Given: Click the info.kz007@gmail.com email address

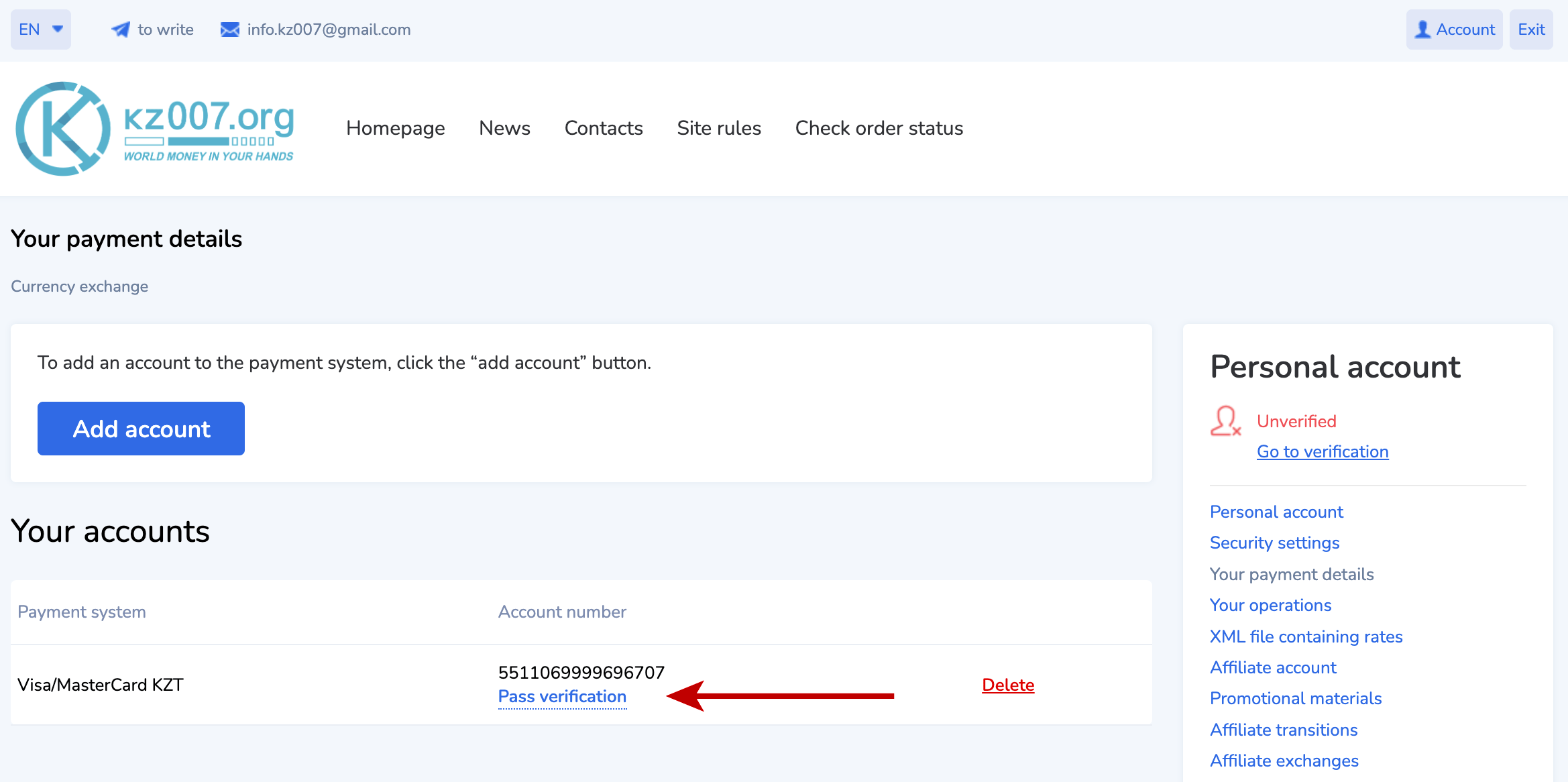Looking at the screenshot, I should point(329,30).
